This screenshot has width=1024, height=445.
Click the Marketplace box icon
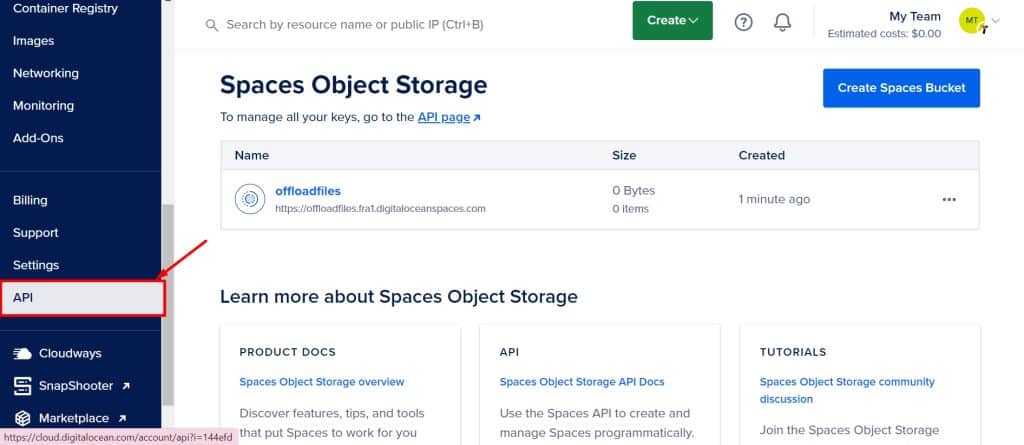[23, 418]
